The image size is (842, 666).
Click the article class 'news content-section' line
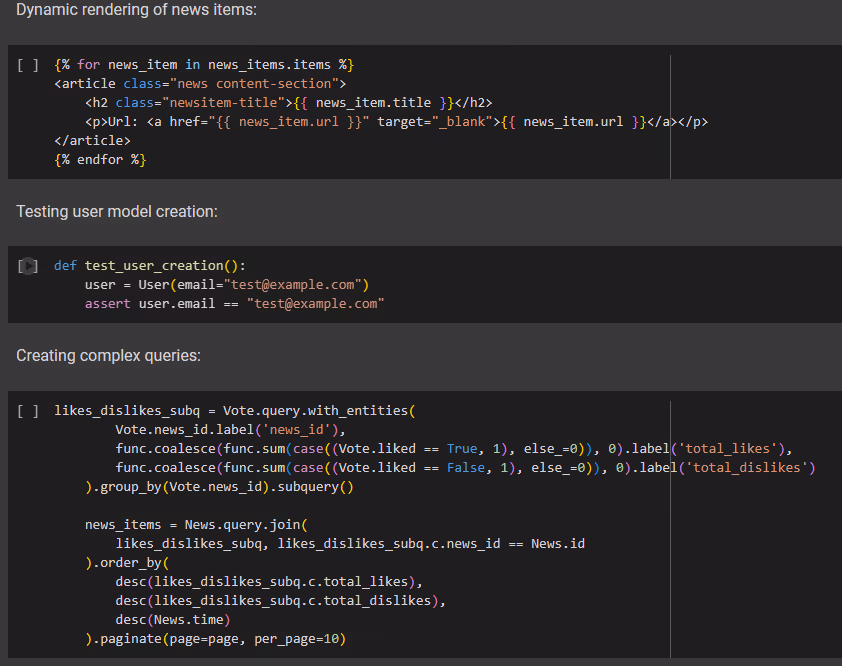click(x=200, y=84)
